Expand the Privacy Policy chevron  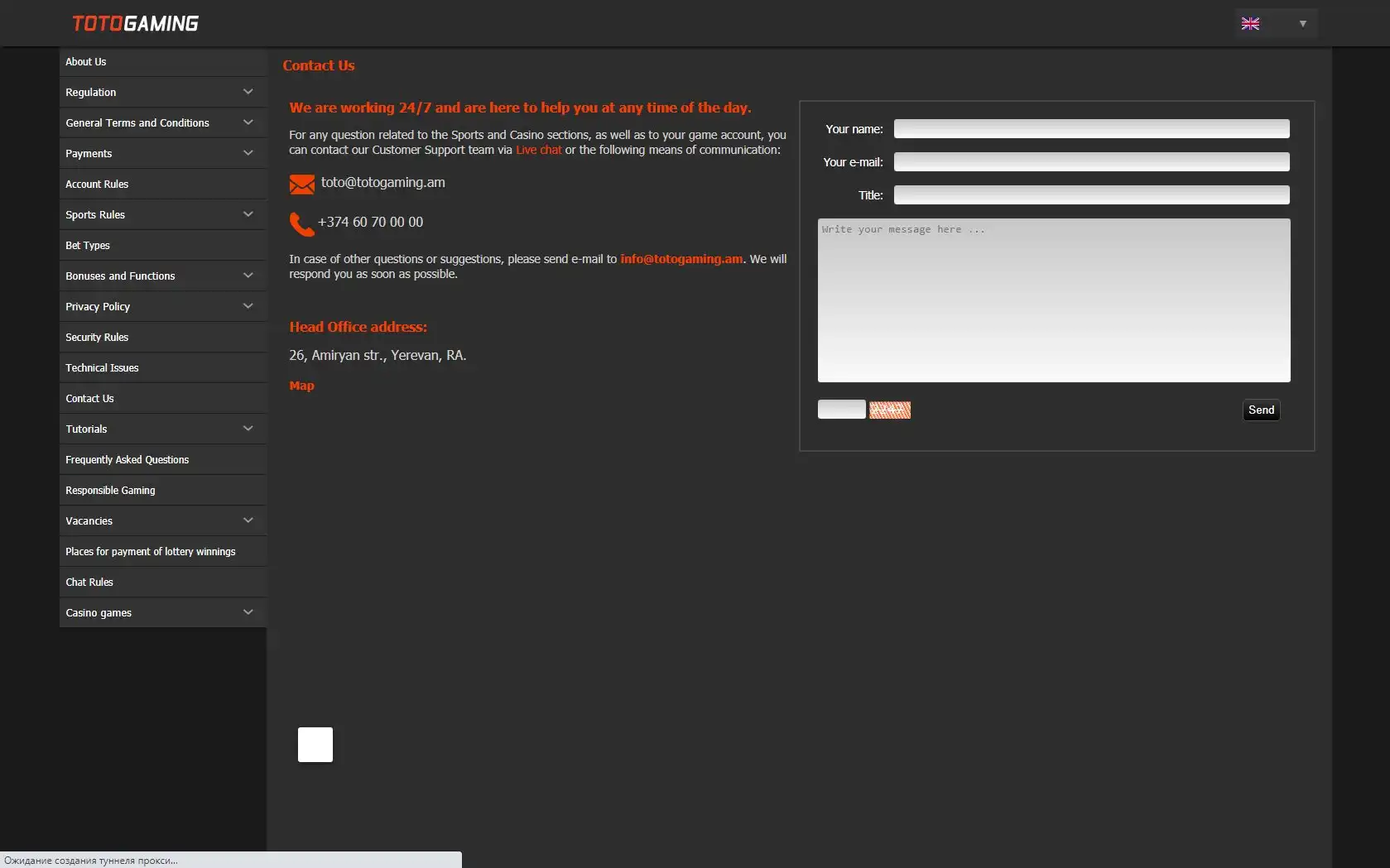point(248,306)
